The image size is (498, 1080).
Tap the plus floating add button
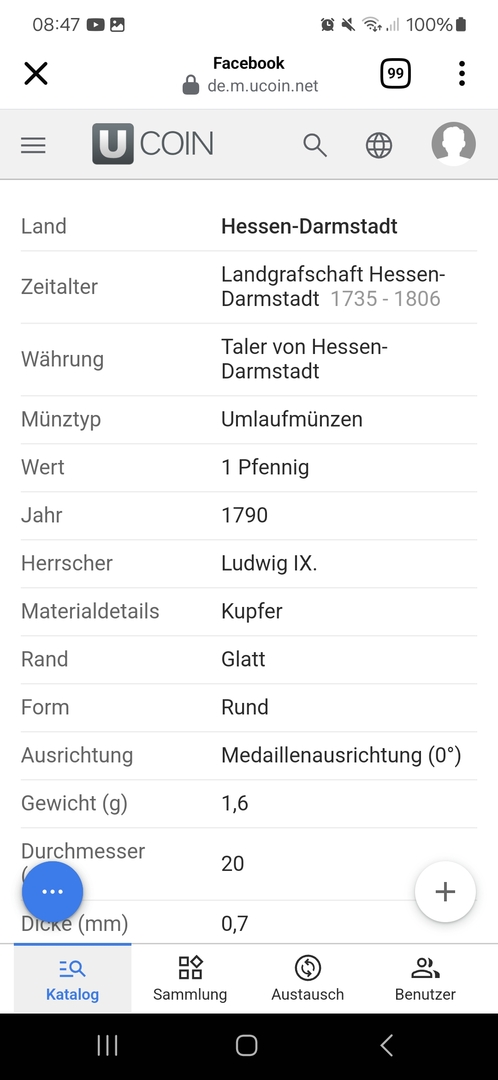pyautogui.click(x=445, y=891)
